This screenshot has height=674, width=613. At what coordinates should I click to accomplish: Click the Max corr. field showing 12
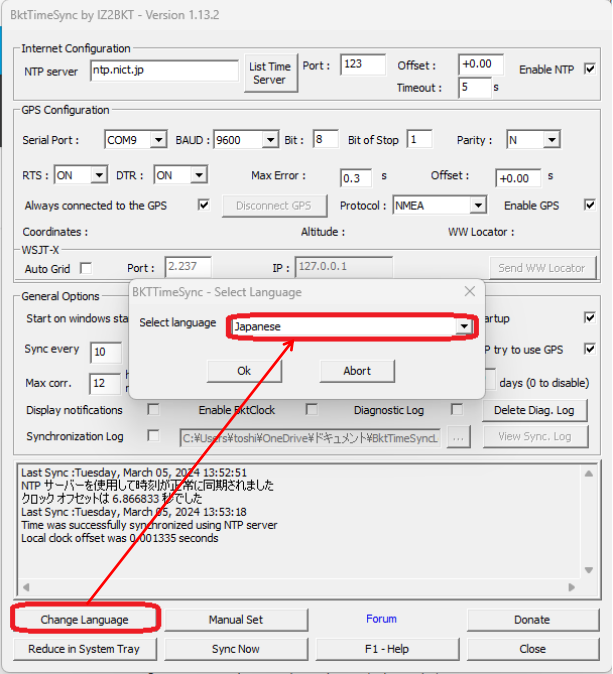[104, 383]
